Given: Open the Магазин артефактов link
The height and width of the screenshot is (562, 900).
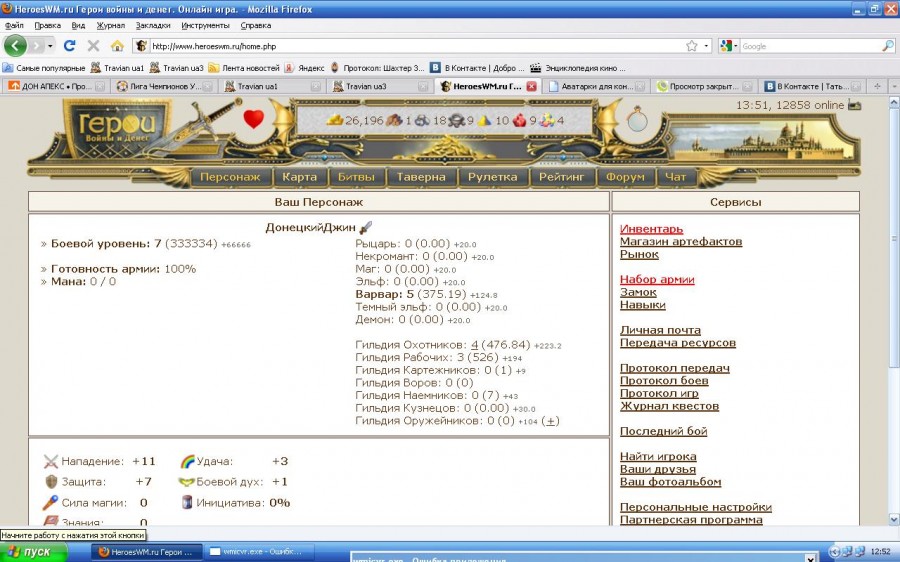Looking at the screenshot, I should [x=681, y=242].
